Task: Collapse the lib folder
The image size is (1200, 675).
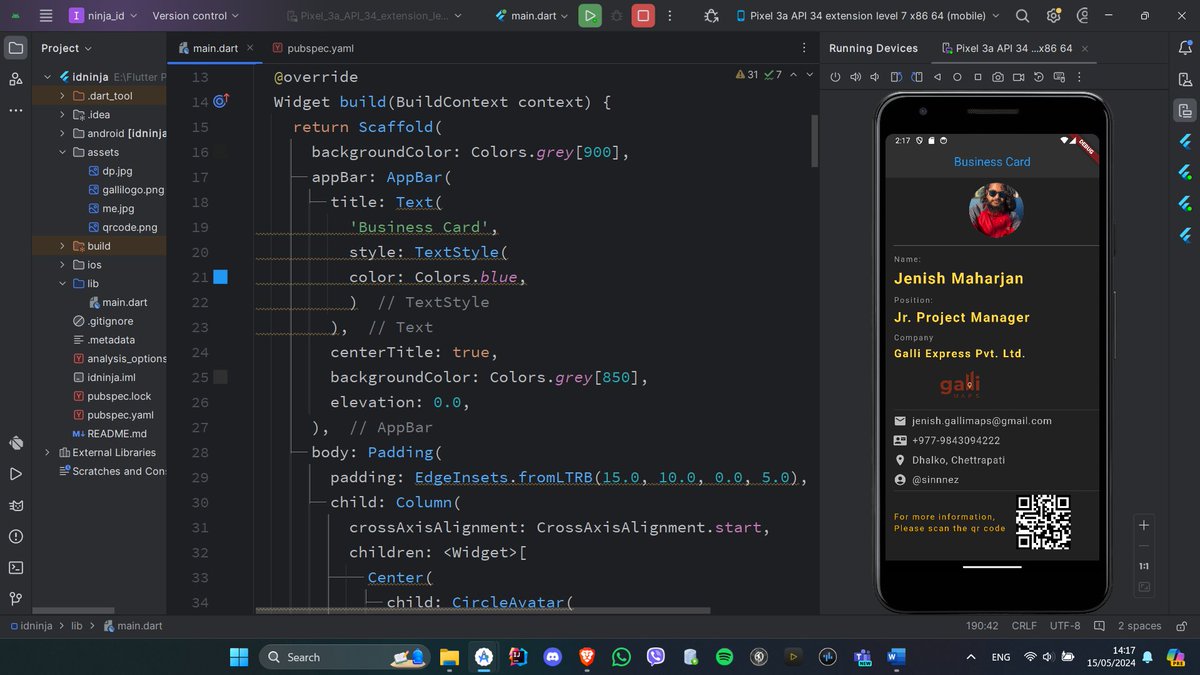Action: point(63,283)
